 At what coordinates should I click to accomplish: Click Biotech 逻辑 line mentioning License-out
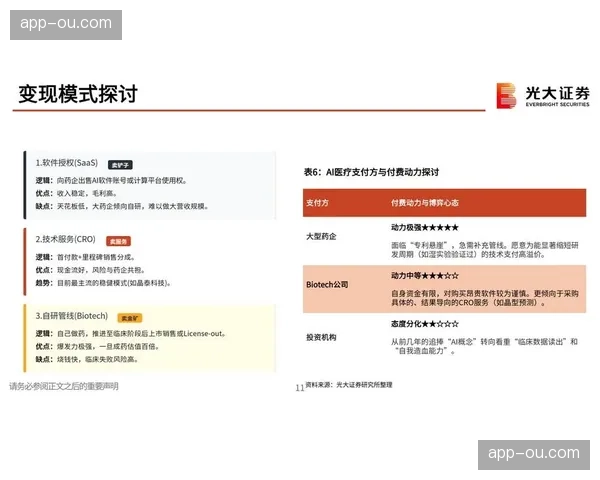(130, 334)
